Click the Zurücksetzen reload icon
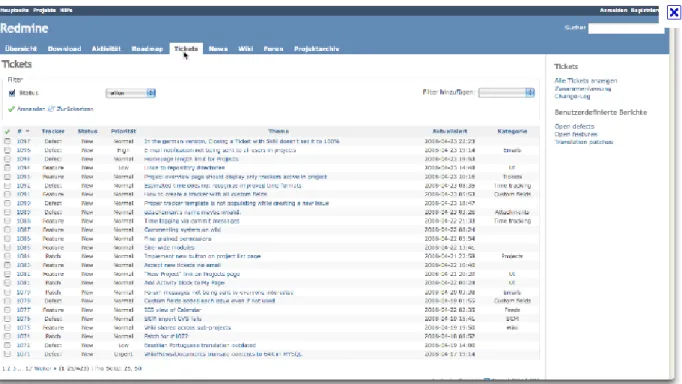 (51, 109)
